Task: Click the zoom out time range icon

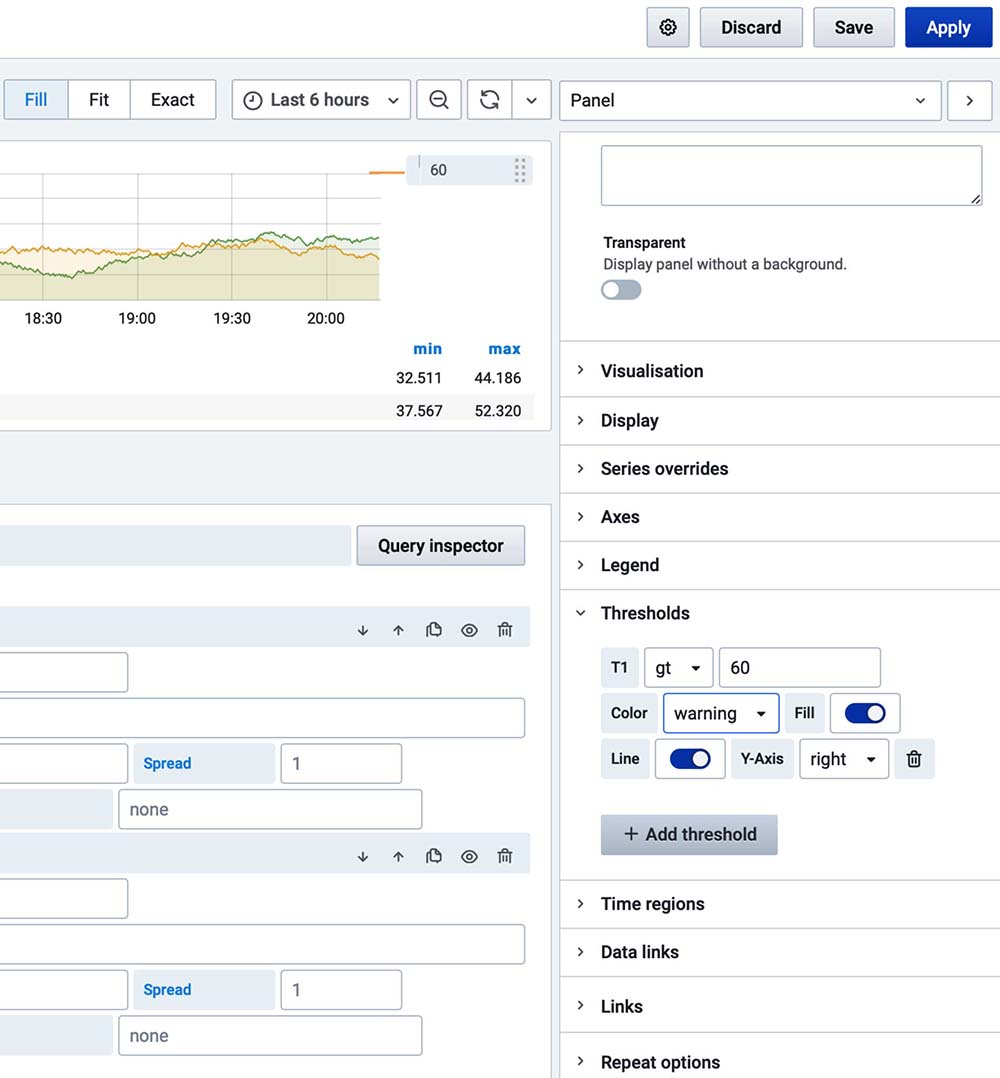Action: click(439, 100)
